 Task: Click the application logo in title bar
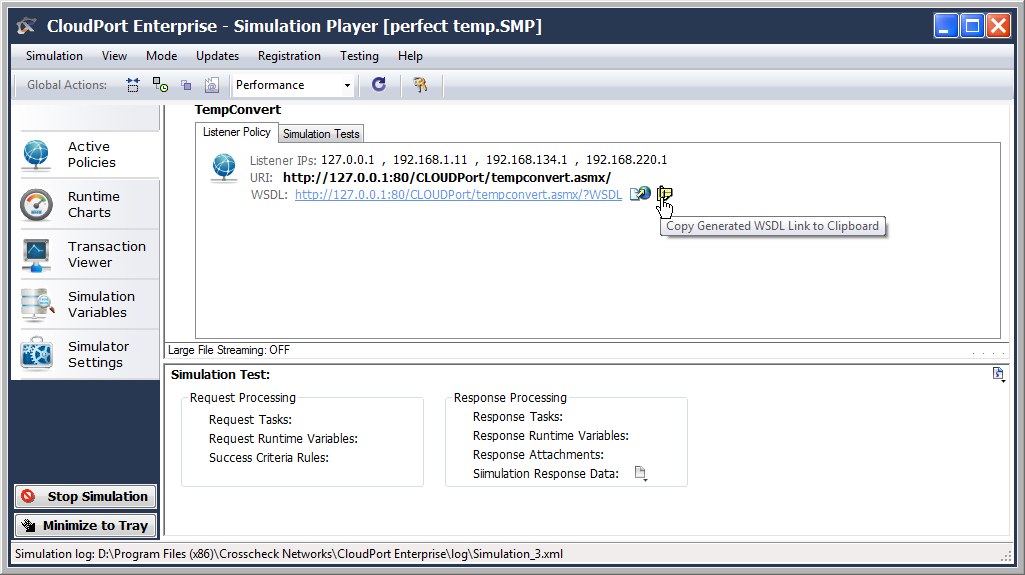[x=27, y=26]
